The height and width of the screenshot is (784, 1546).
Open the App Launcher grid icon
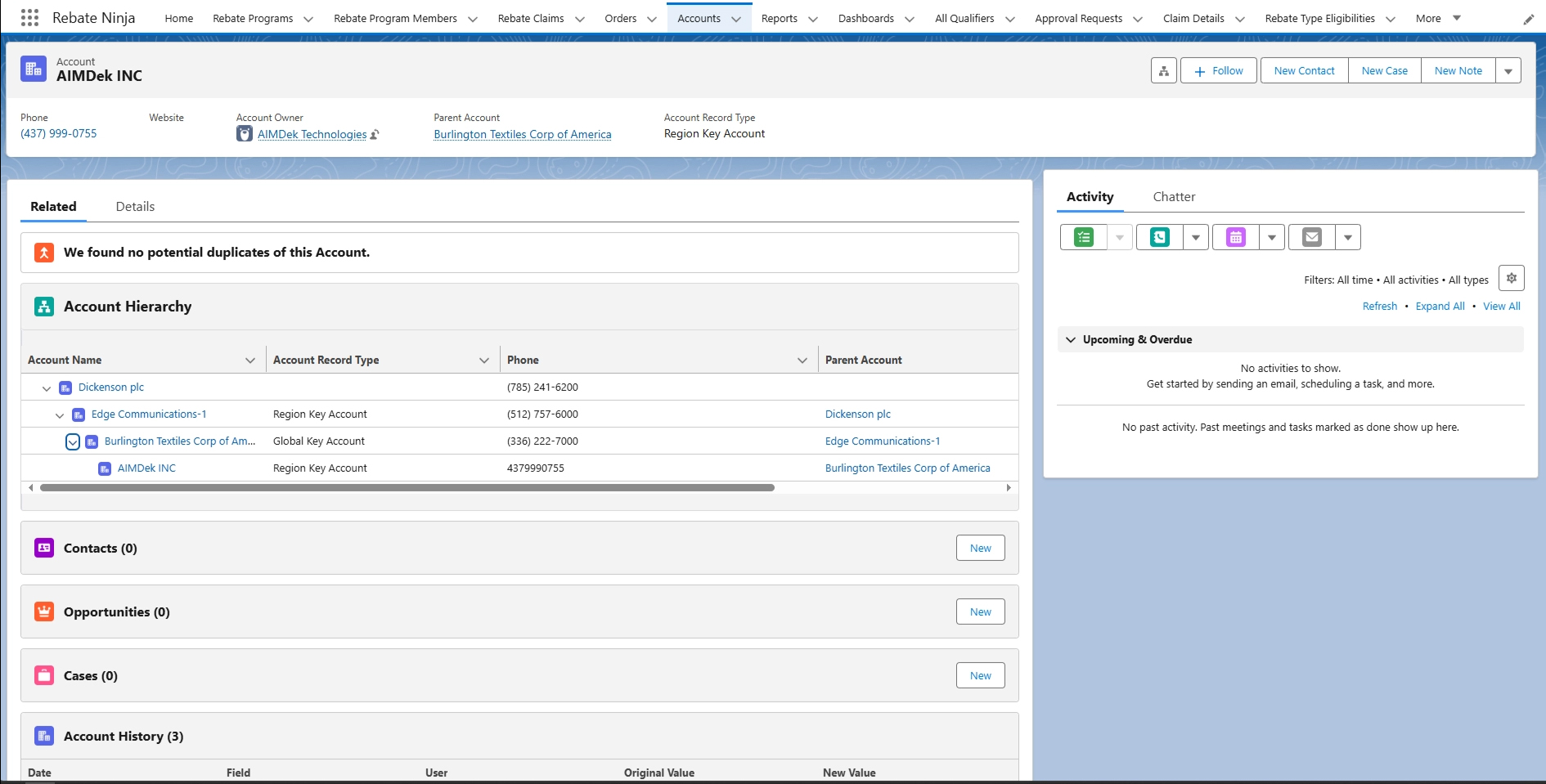tap(29, 18)
